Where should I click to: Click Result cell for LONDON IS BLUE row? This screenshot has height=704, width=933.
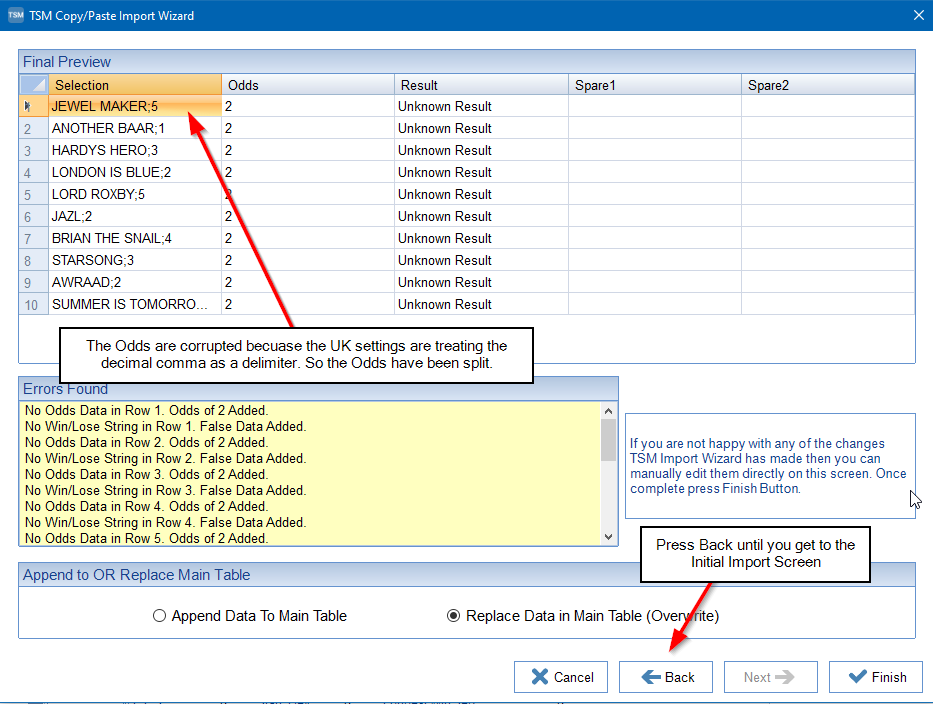click(x=480, y=172)
